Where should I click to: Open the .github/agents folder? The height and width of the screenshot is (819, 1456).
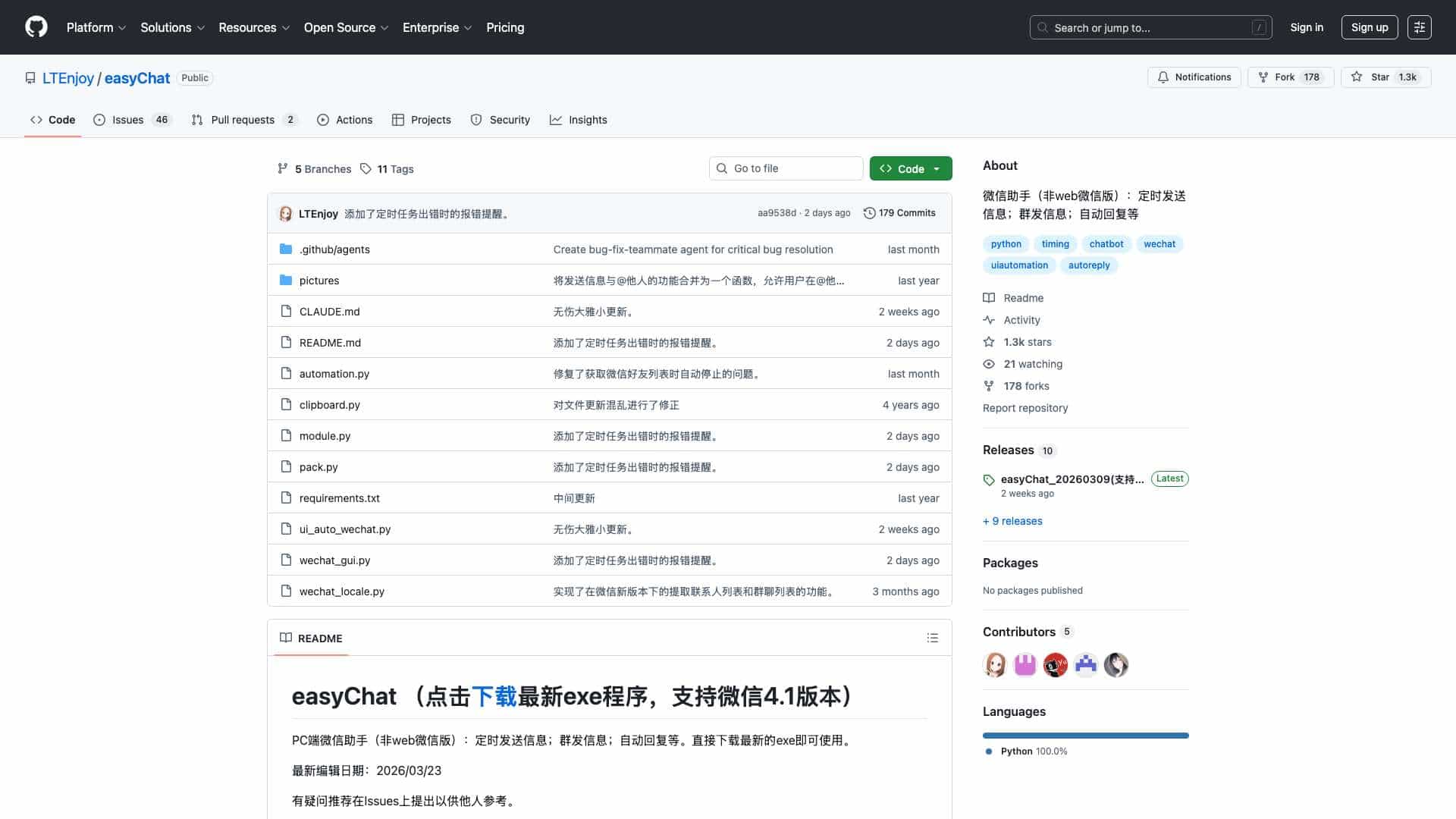click(x=334, y=249)
